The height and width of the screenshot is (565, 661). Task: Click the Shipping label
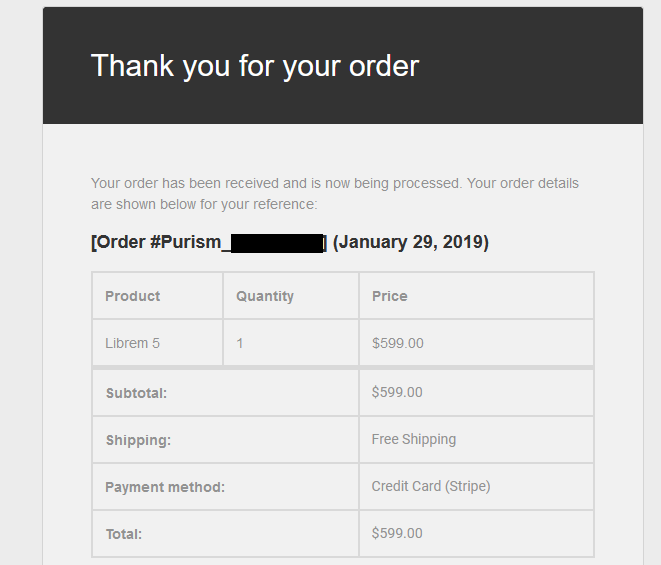coord(138,440)
